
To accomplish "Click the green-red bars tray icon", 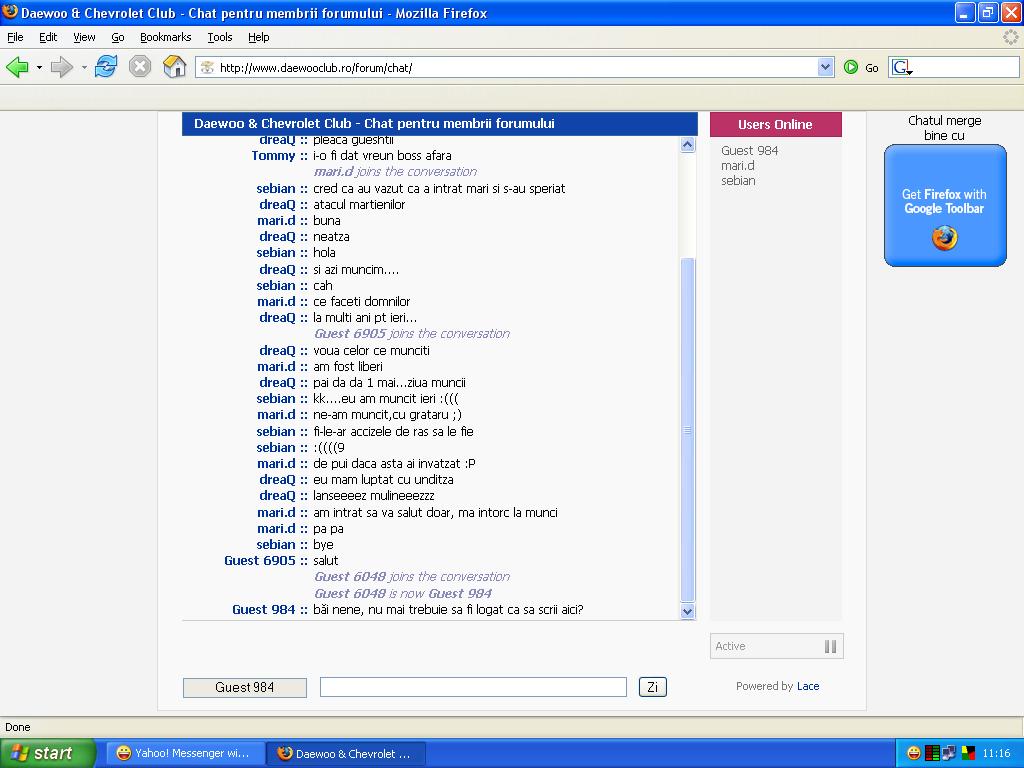I will (x=932, y=754).
